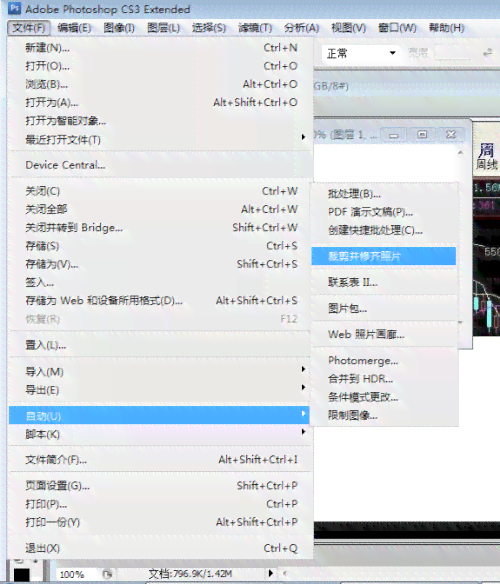Choose 关闭并转到 Bridge... entry

click(x=160, y=228)
